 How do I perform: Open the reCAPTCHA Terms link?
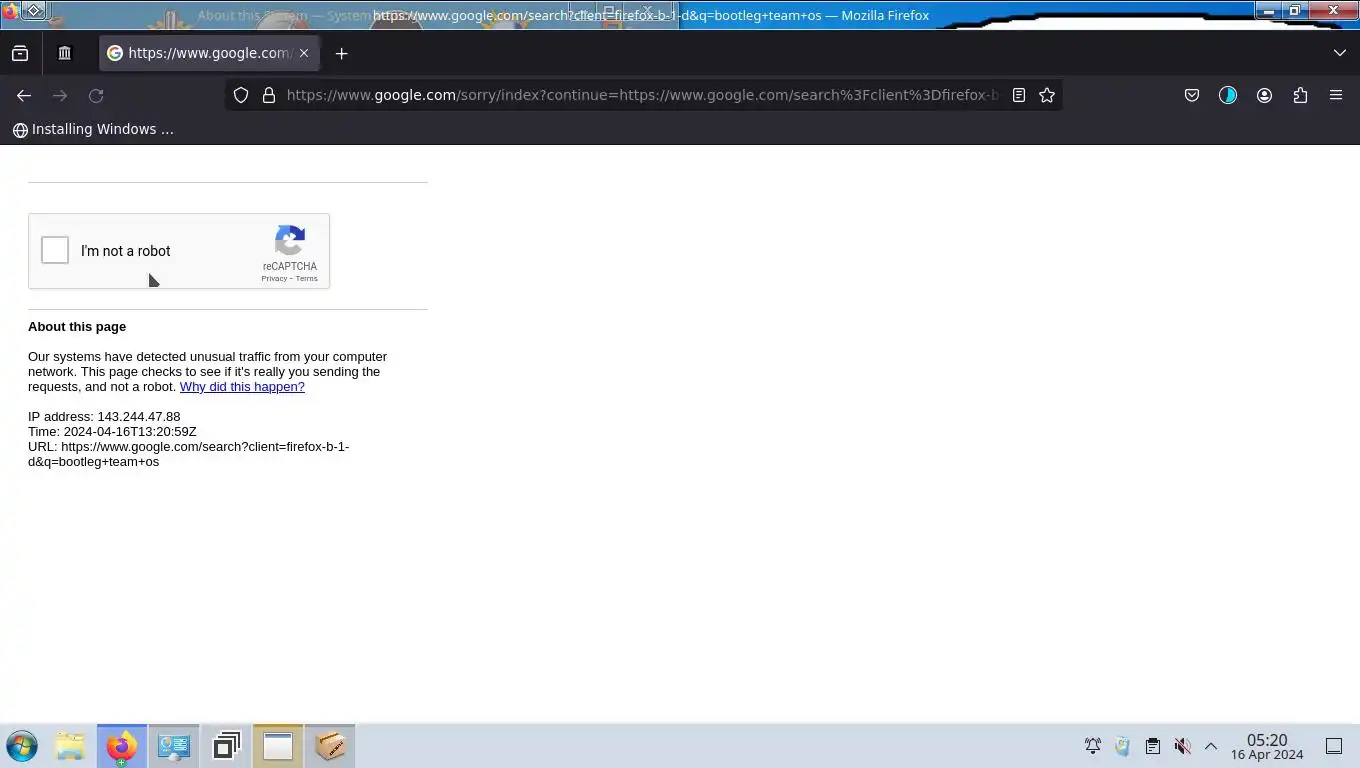tap(307, 279)
